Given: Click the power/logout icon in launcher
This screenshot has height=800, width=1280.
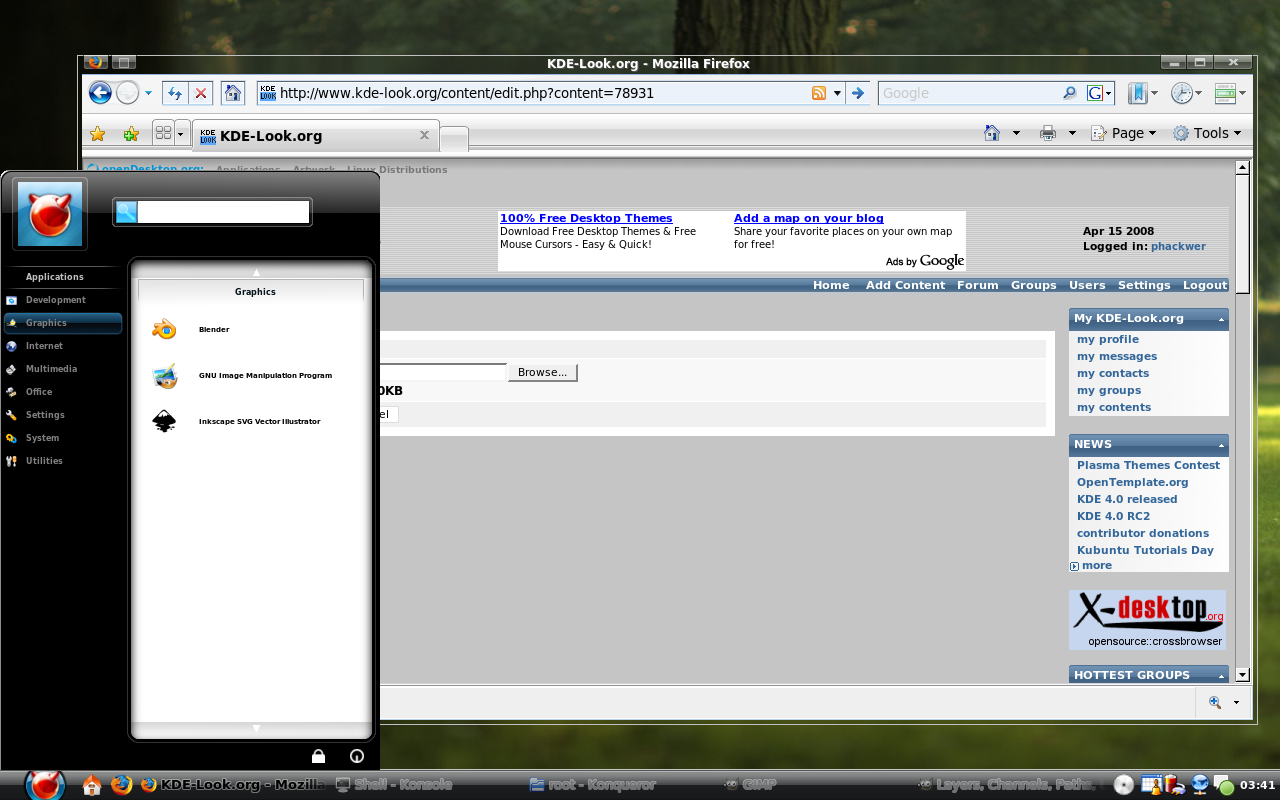Looking at the screenshot, I should point(356,756).
